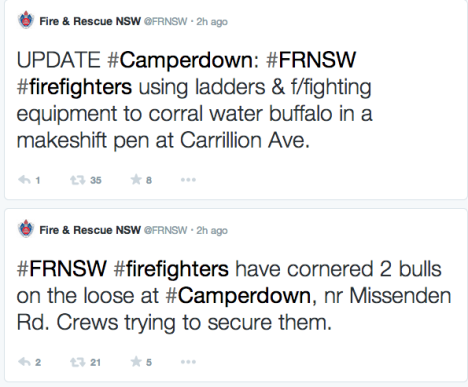Open #Camperdown hashtag in the UPDATE tweet
This screenshot has height=387, width=468.
pos(180,60)
